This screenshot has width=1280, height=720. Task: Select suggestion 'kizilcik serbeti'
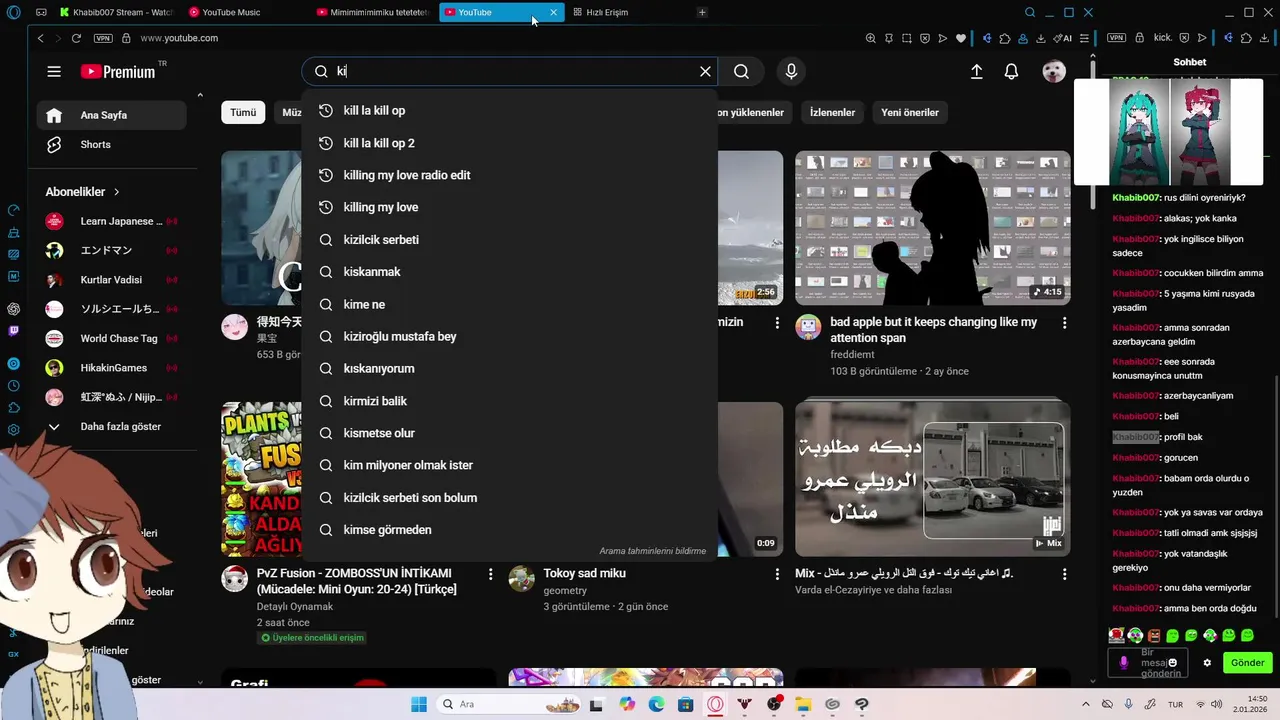coord(509,240)
